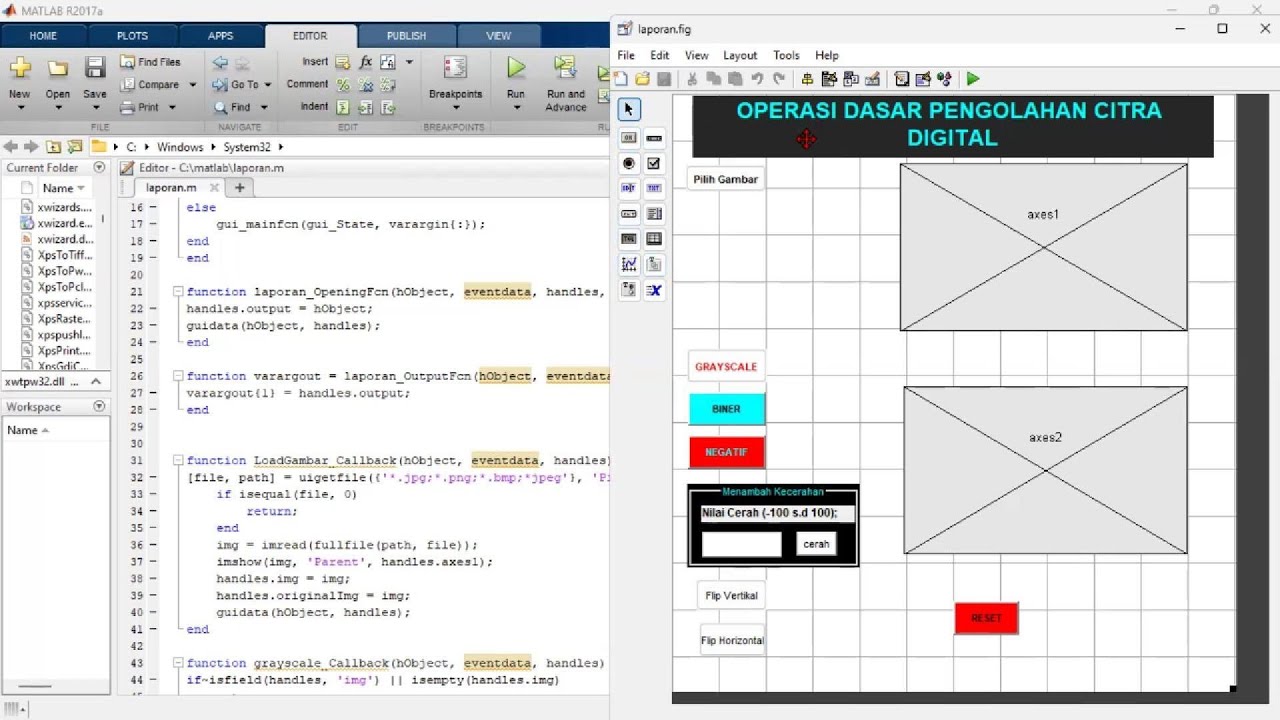1280x720 pixels.
Task: Switch to VIEW ribbon tab
Action: [498, 35]
